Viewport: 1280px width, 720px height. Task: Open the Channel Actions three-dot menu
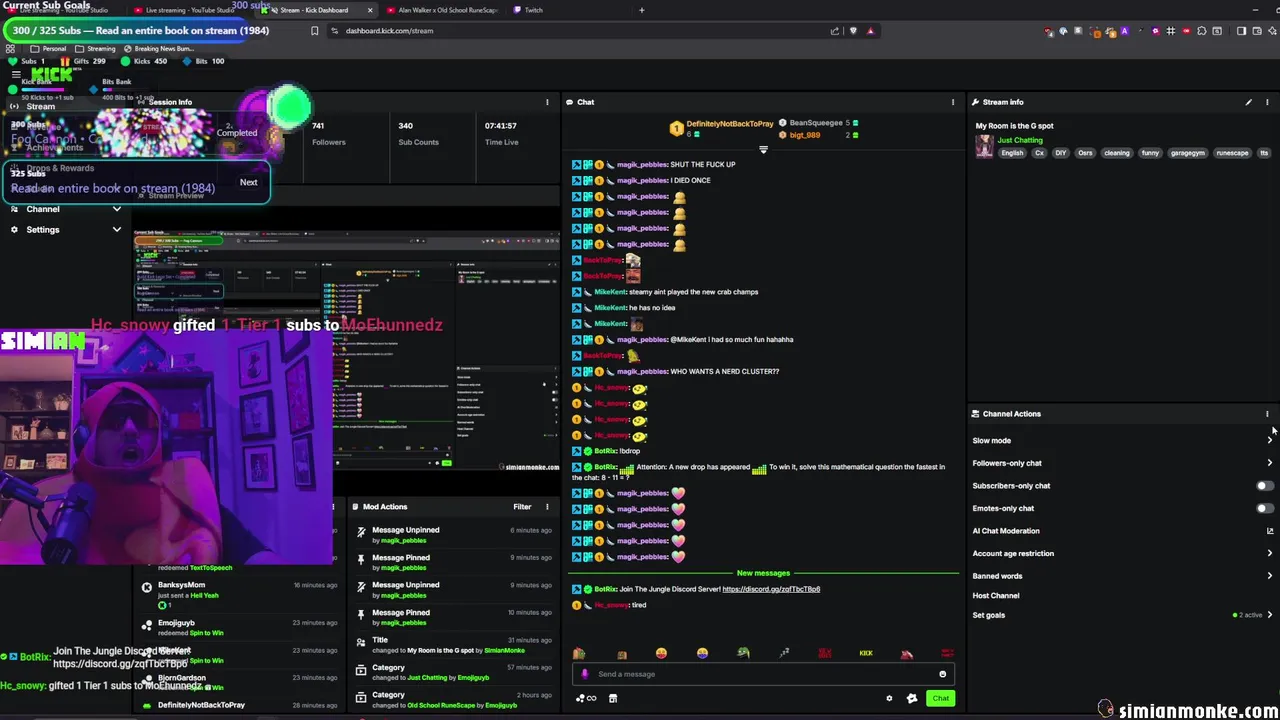(x=1267, y=414)
